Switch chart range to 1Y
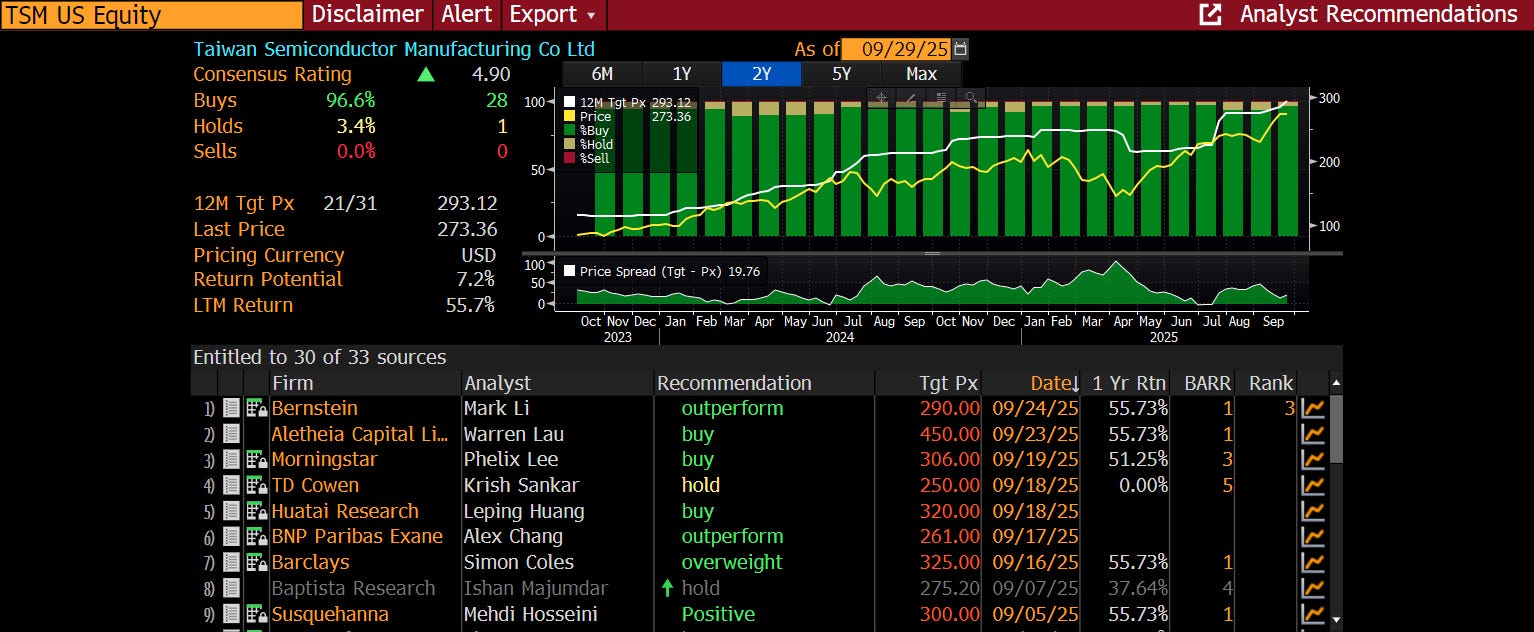 click(x=682, y=74)
